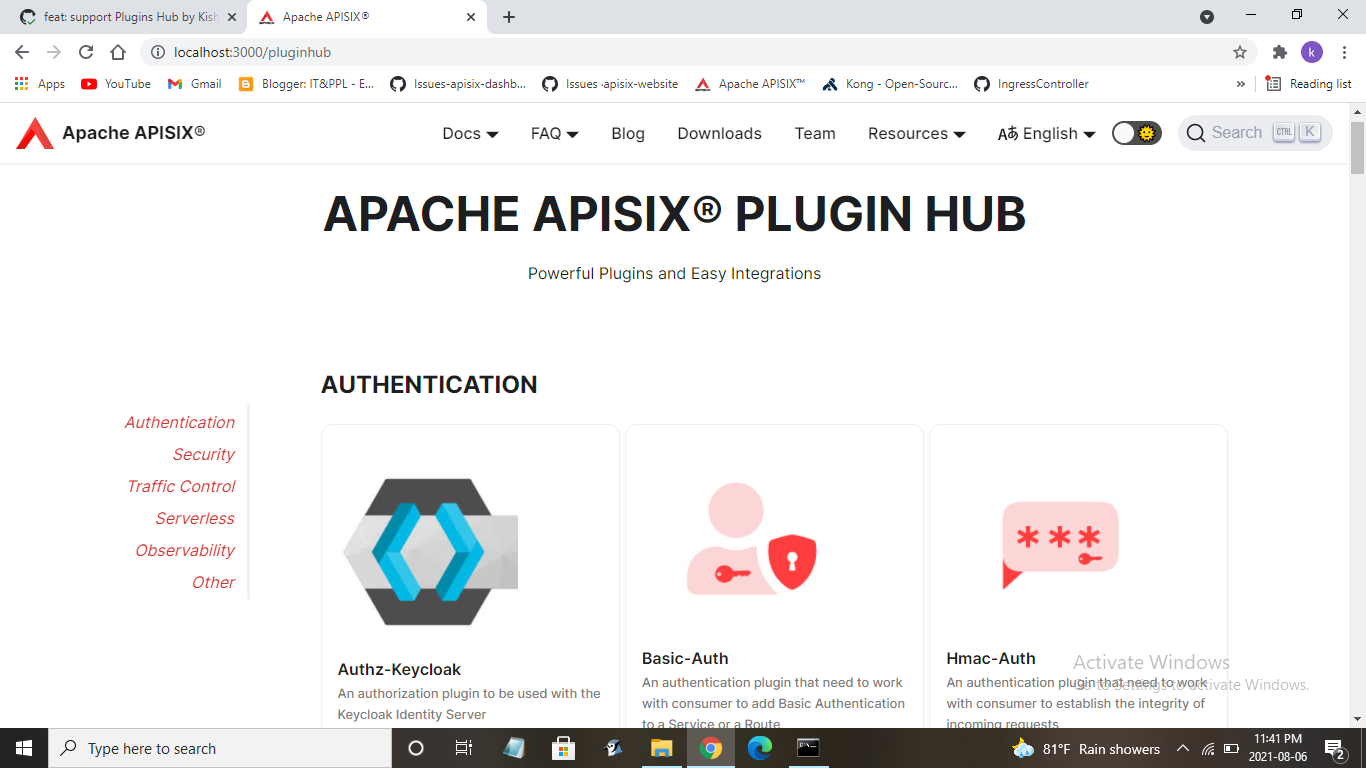
Task: Open the Issues-apisix-dashboard bookmark
Action: tap(458, 84)
